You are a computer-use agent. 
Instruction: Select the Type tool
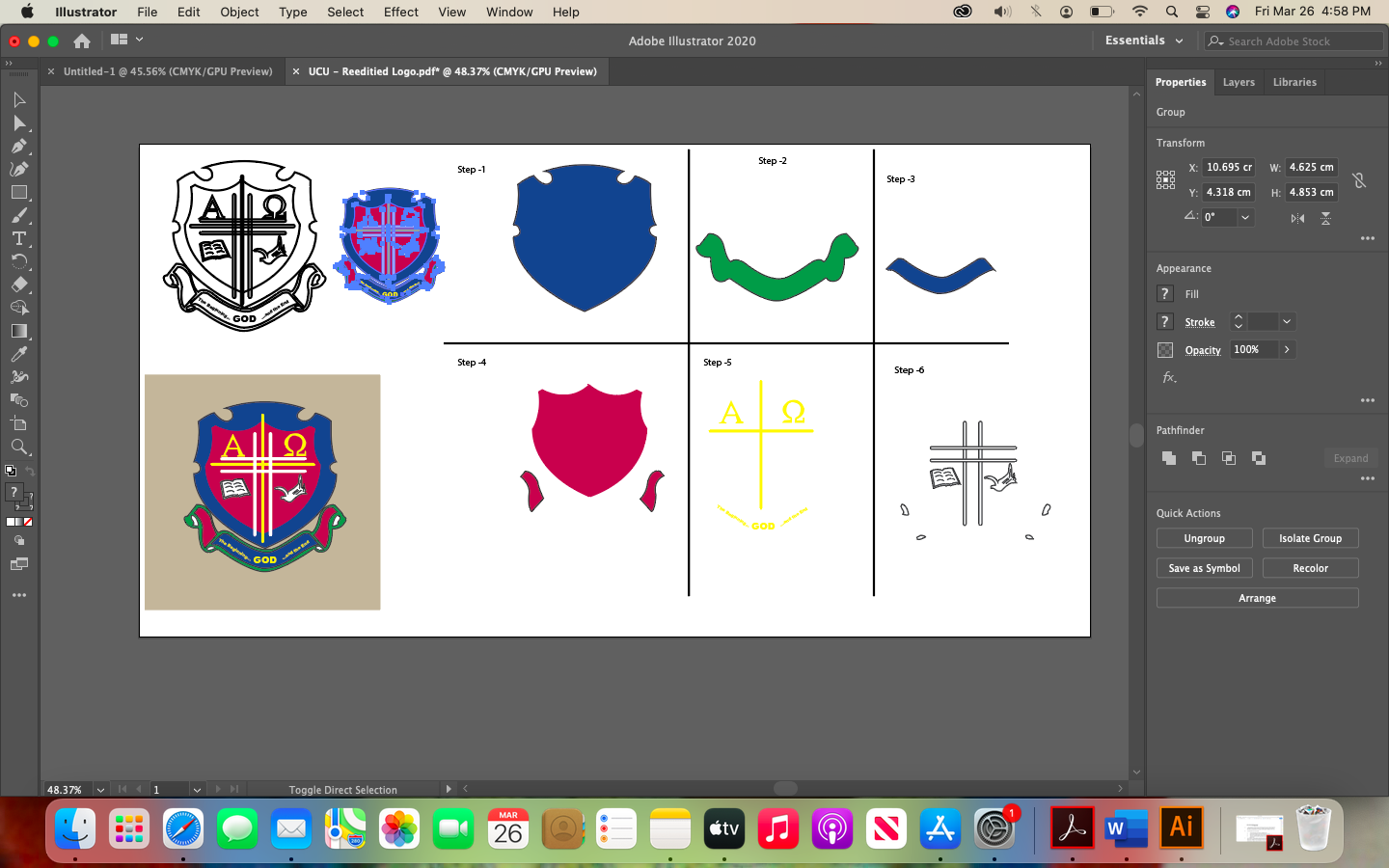pyautogui.click(x=18, y=239)
